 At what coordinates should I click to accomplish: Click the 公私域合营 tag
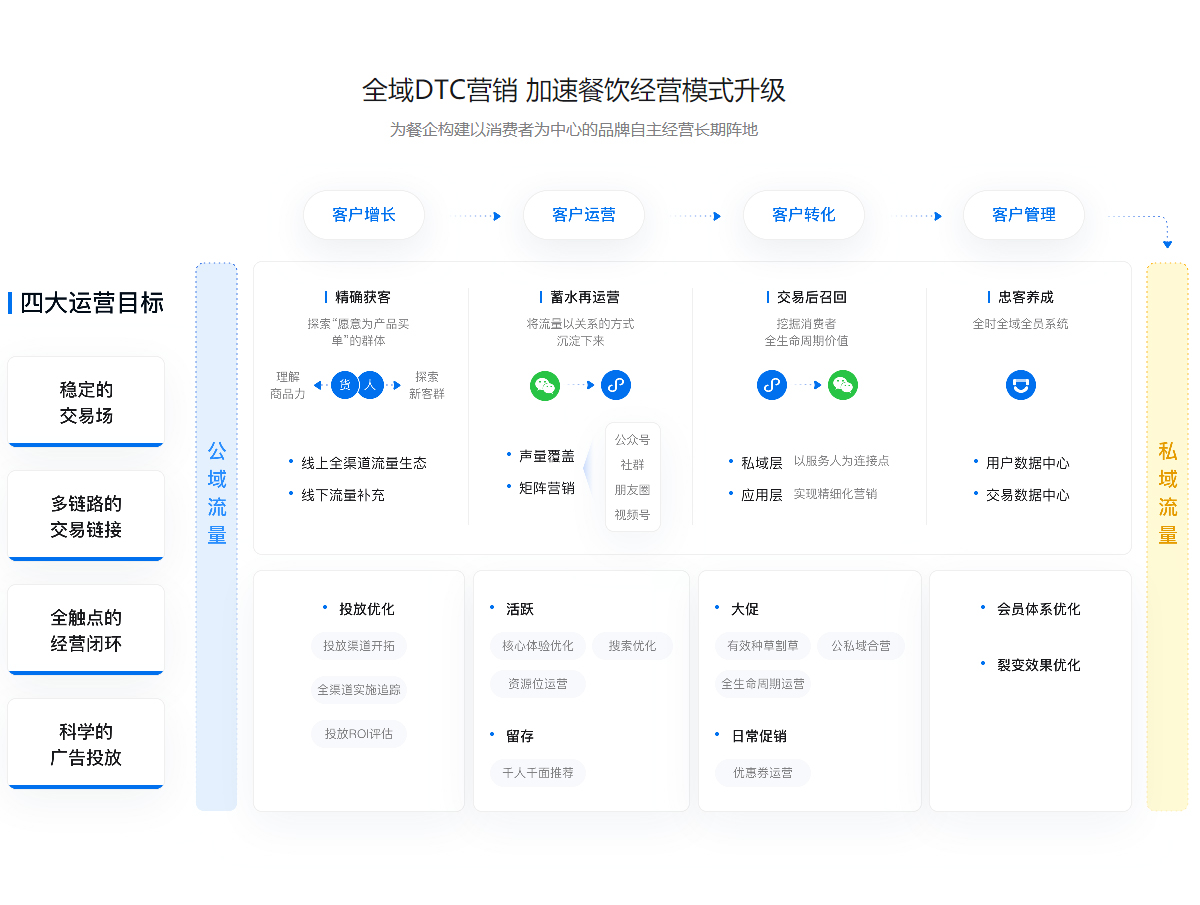pyautogui.click(x=861, y=646)
